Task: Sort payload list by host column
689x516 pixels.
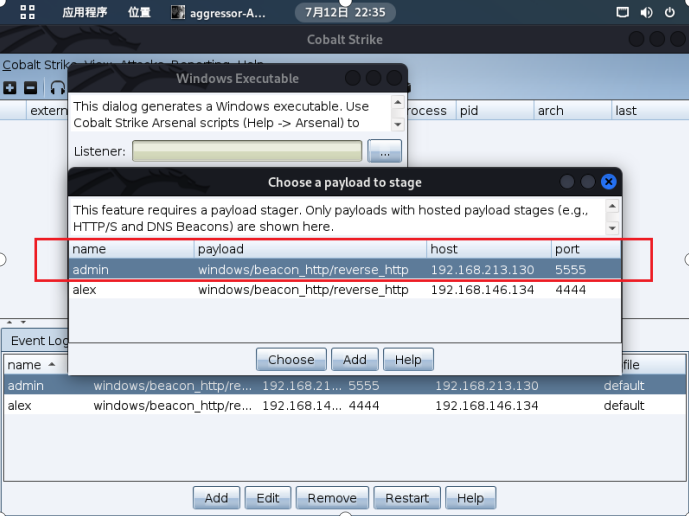Action: pyautogui.click(x=489, y=249)
